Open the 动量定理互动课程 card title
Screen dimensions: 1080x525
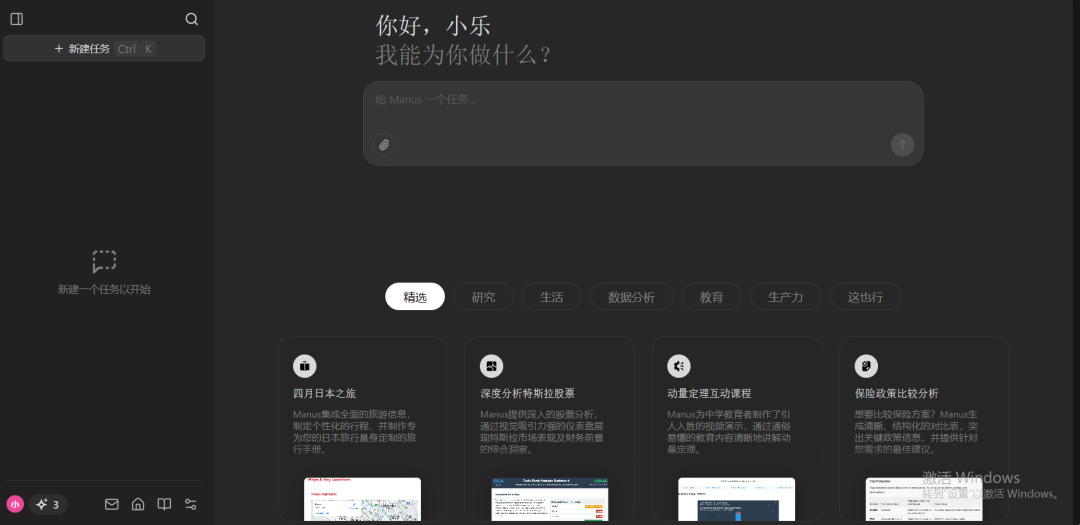tap(709, 393)
